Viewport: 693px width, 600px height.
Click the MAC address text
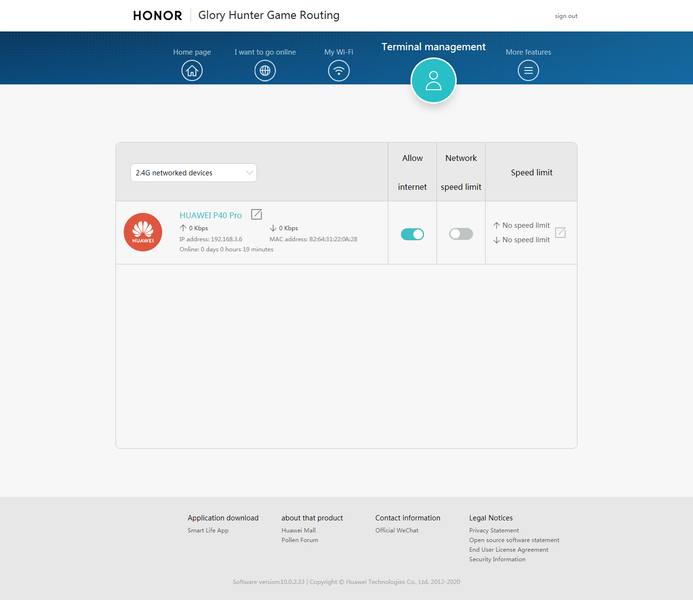tap(313, 239)
